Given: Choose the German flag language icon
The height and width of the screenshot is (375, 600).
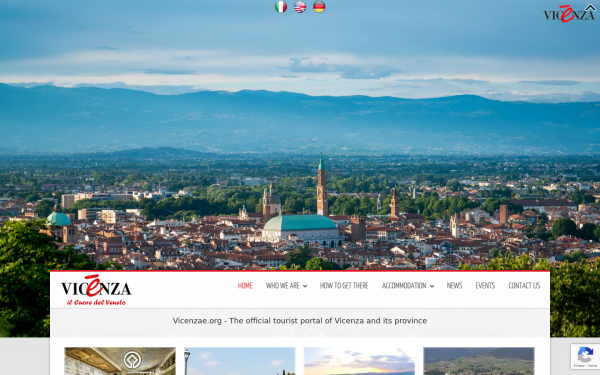Looking at the screenshot, I should (319, 7).
